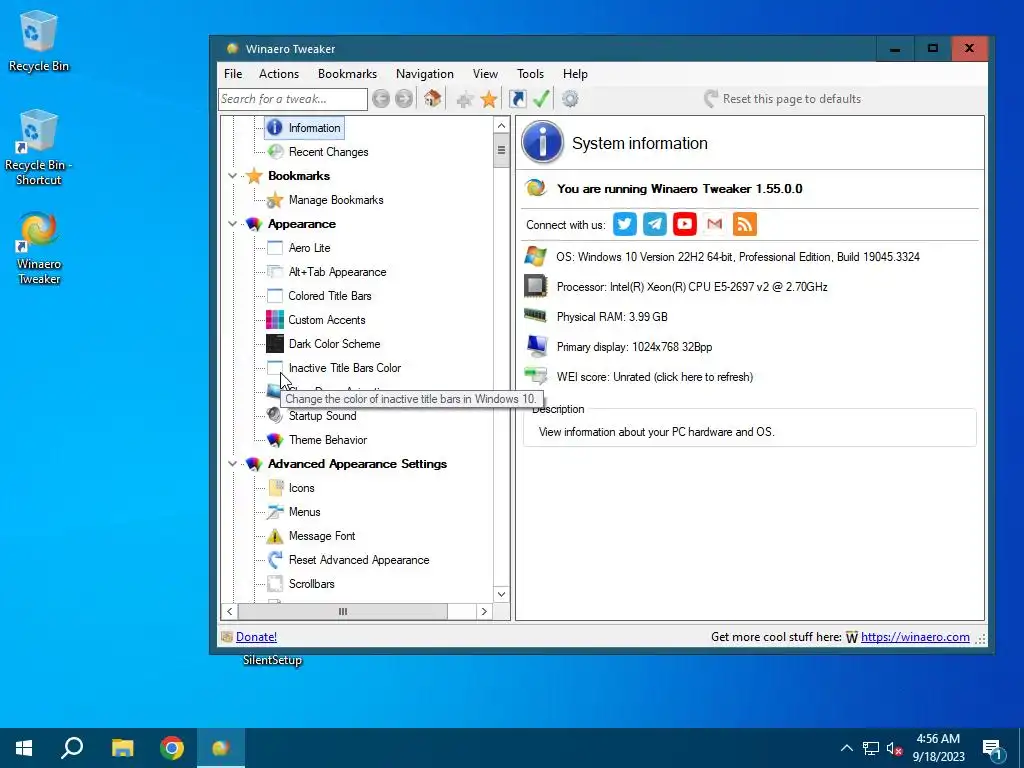The image size is (1024, 768).
Task: Open the Telegram link icon
Action: [655, 225]
